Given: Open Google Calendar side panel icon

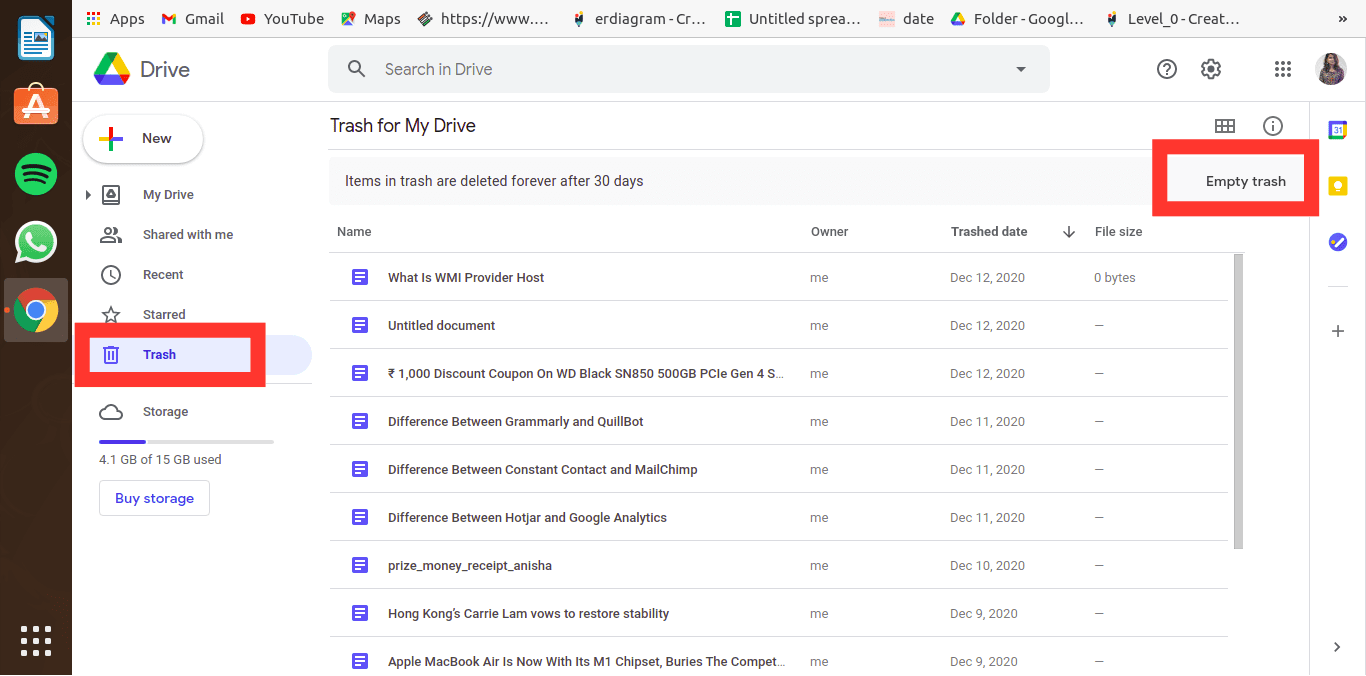Looking at the screenshot, I should [x=1337, y=130].
